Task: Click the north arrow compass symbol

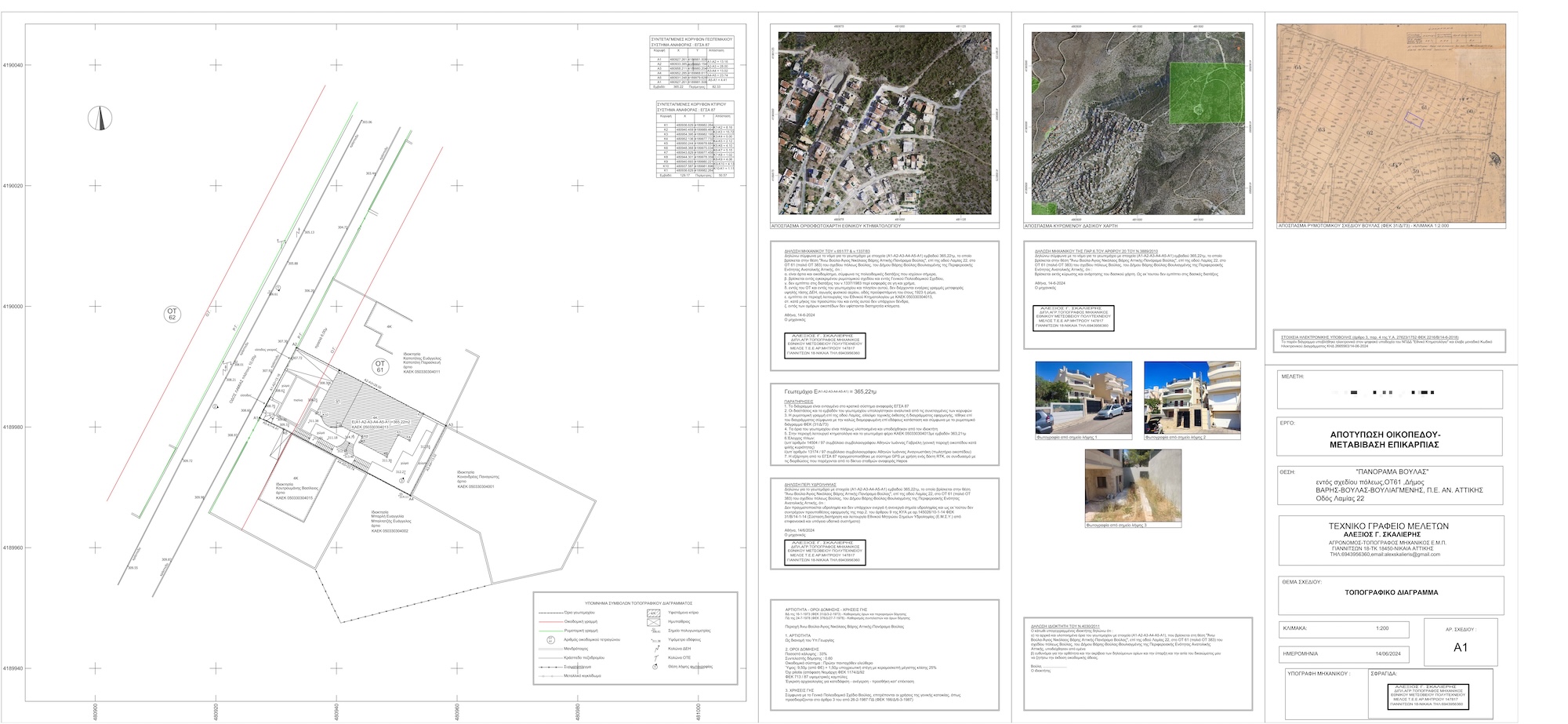Action: pyautogui.click(x=100, y=118)
